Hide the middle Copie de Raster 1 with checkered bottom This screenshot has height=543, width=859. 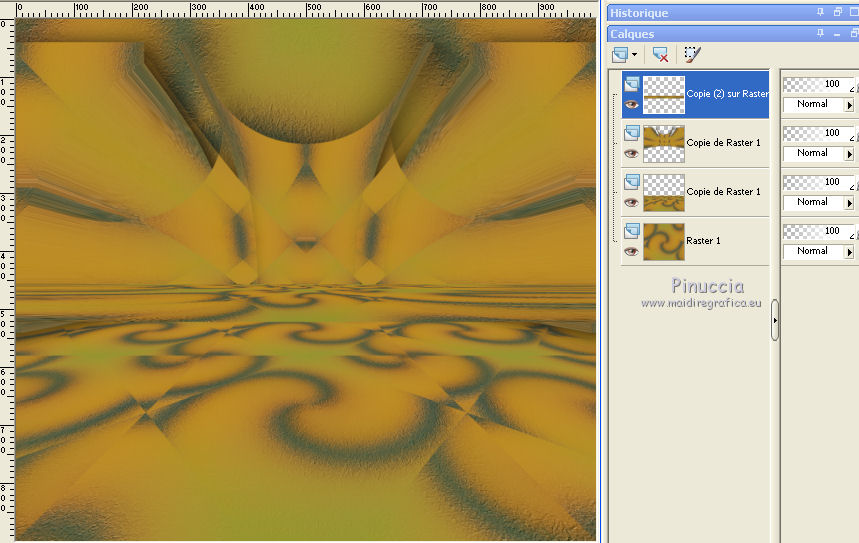pyautogui.click(x=631, y=153)
